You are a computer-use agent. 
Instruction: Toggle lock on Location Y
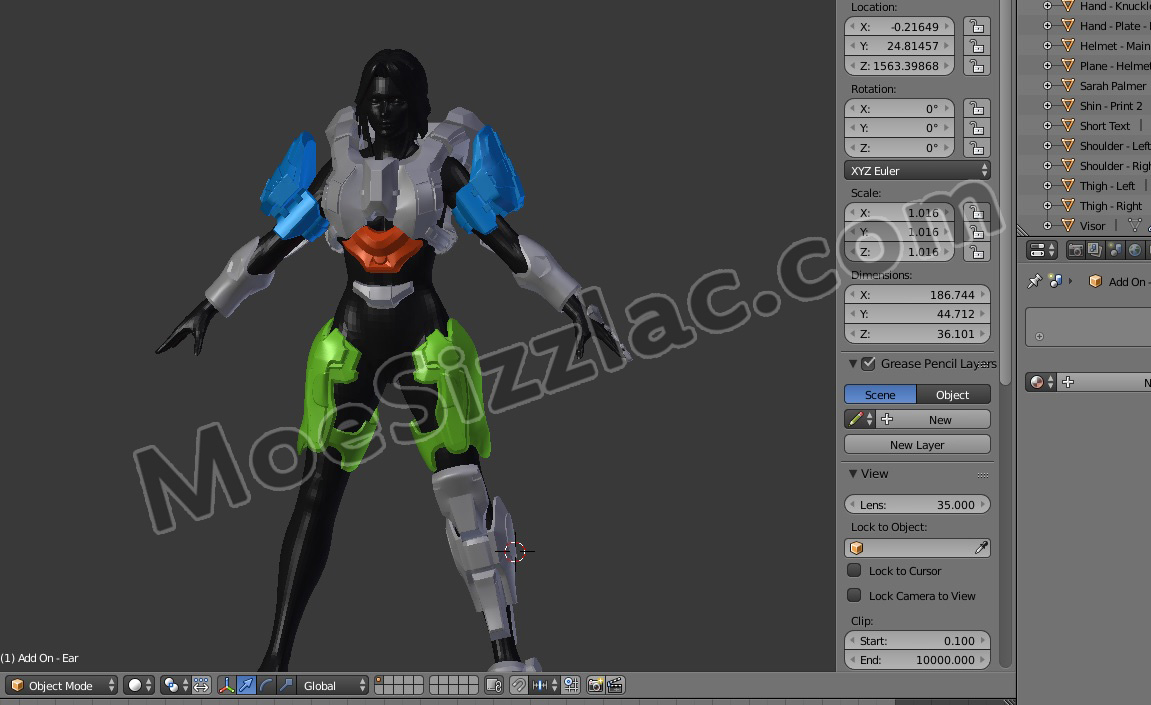click(976, 46)
